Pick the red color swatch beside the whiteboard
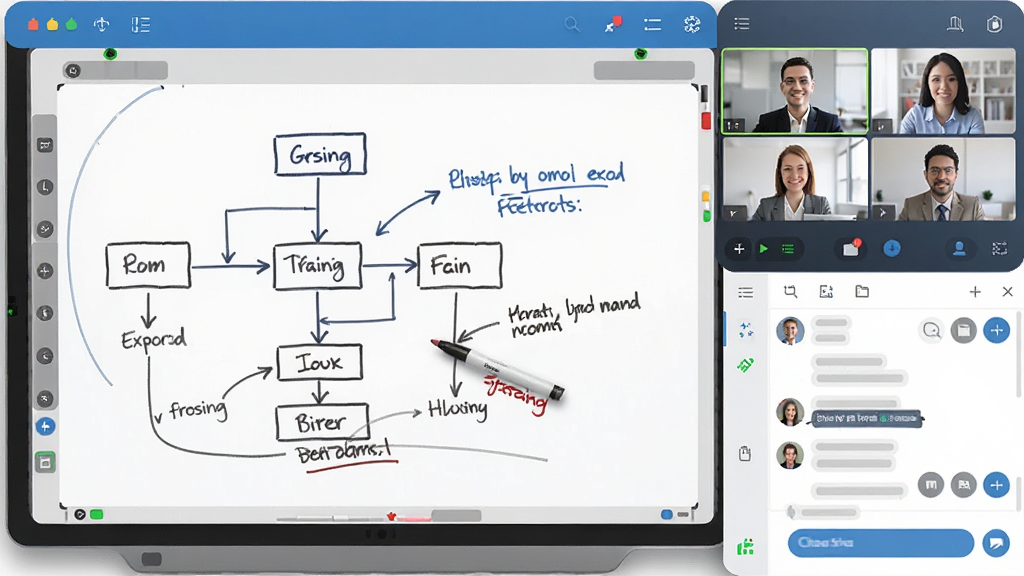Screen dimensions: 1024x576 point(706,120)
